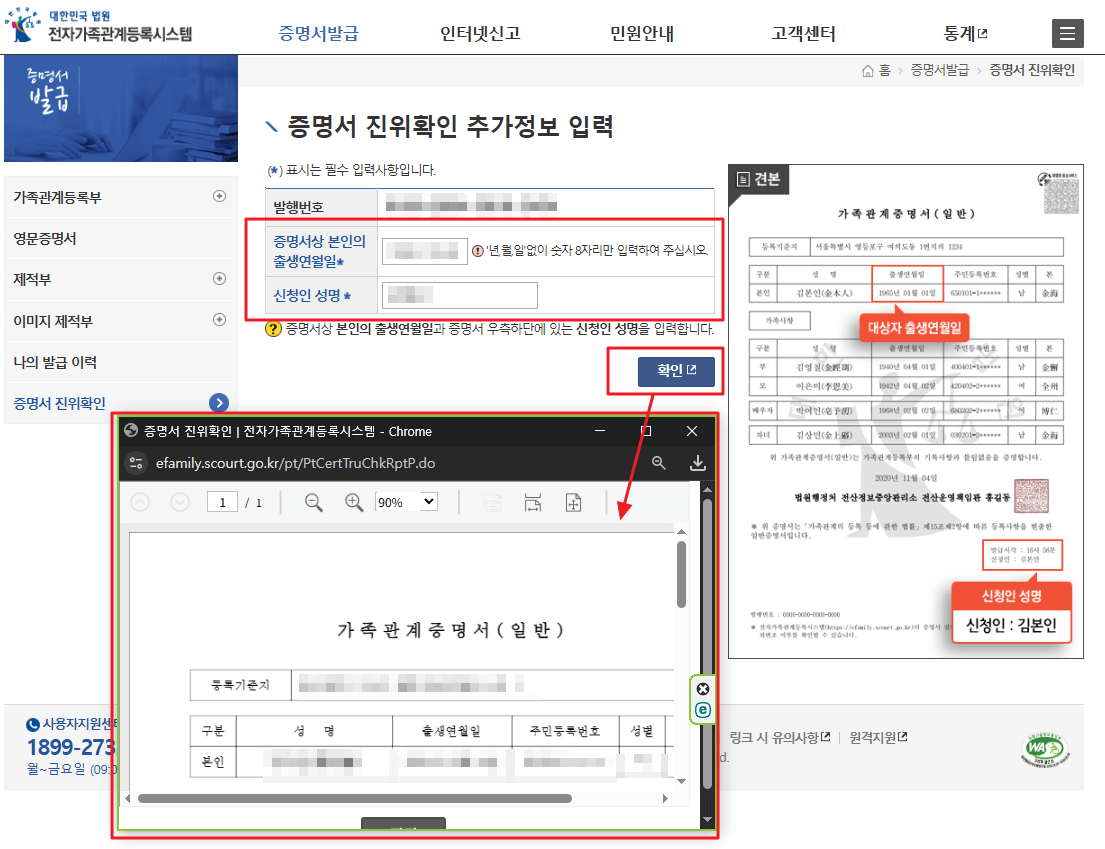Click the previous page arrow in the PDF viewer
This screenshot has width=1105, height=849.
140,500
